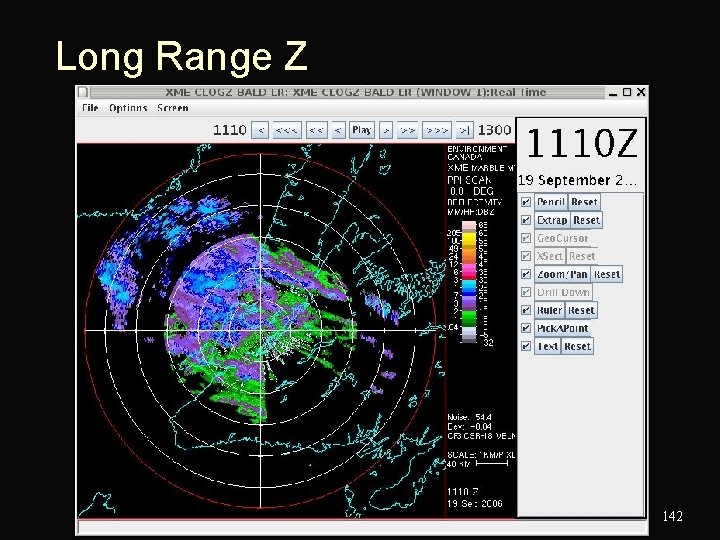
Task: Click the '19 September 2...' date label
Action: pyautogui.click(x=578, y=180)
